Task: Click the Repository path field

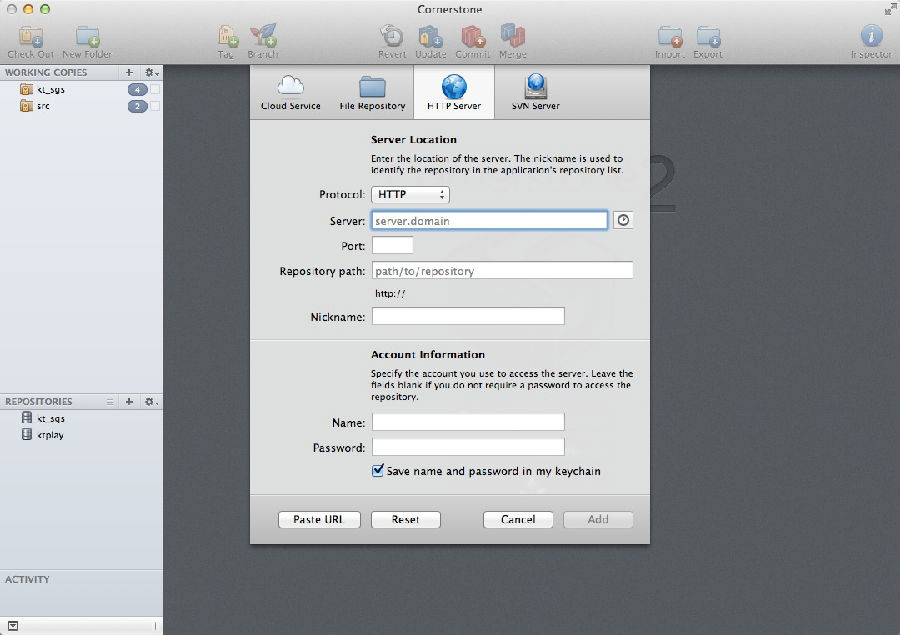Action: (x=502, y=270)
